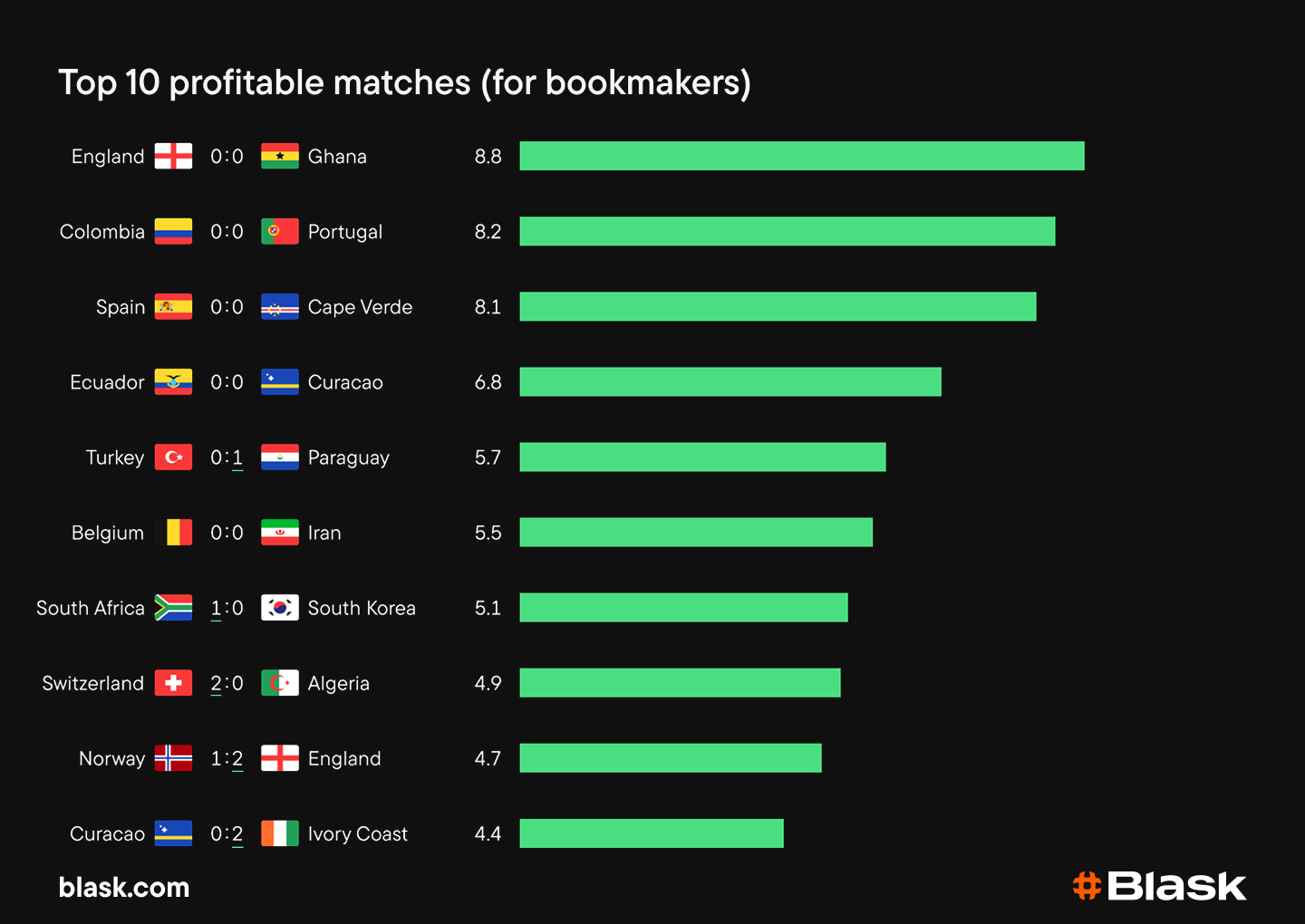Click the South Africa flag icon
Viewport: 1305px width, 924px height.
pos(173,607)
